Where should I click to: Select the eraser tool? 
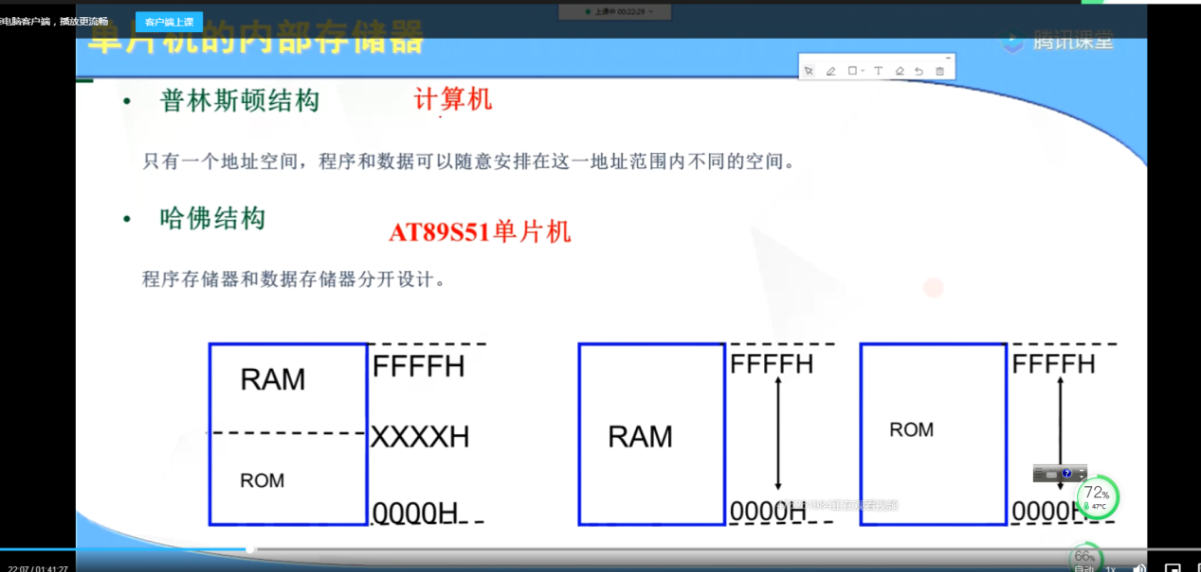[900, 71]
